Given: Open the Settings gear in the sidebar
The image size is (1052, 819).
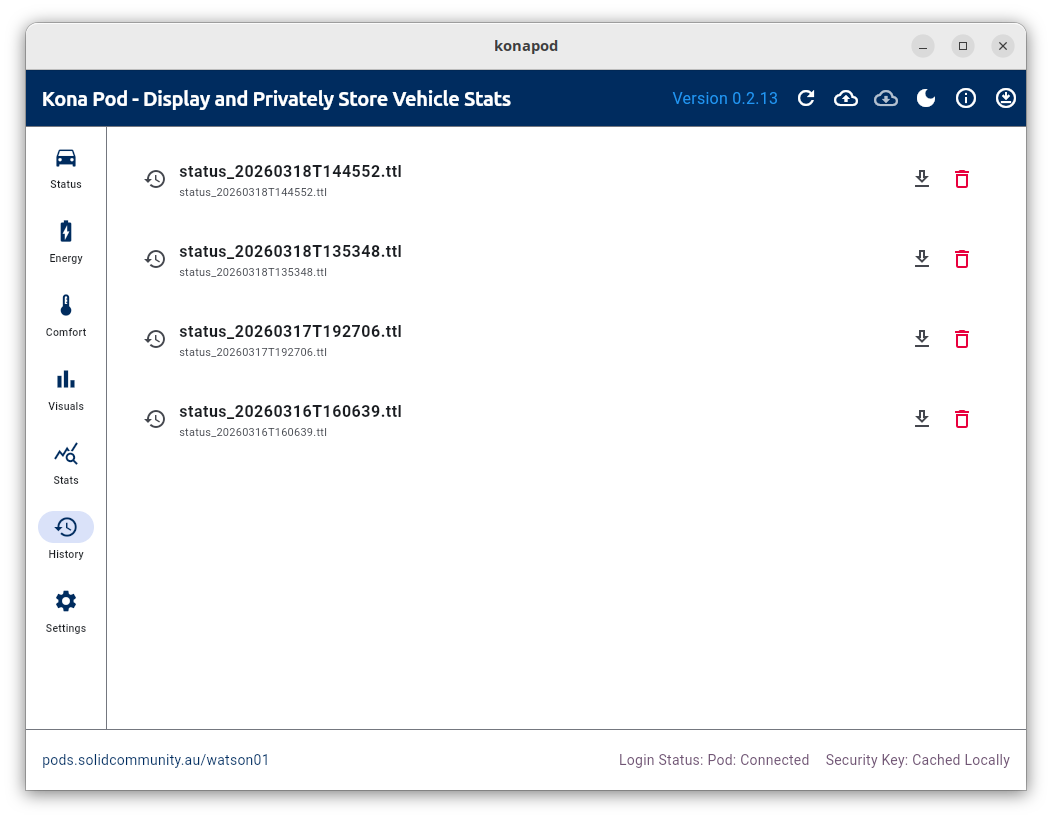Looking at the screenshot, I should (66, 610).
